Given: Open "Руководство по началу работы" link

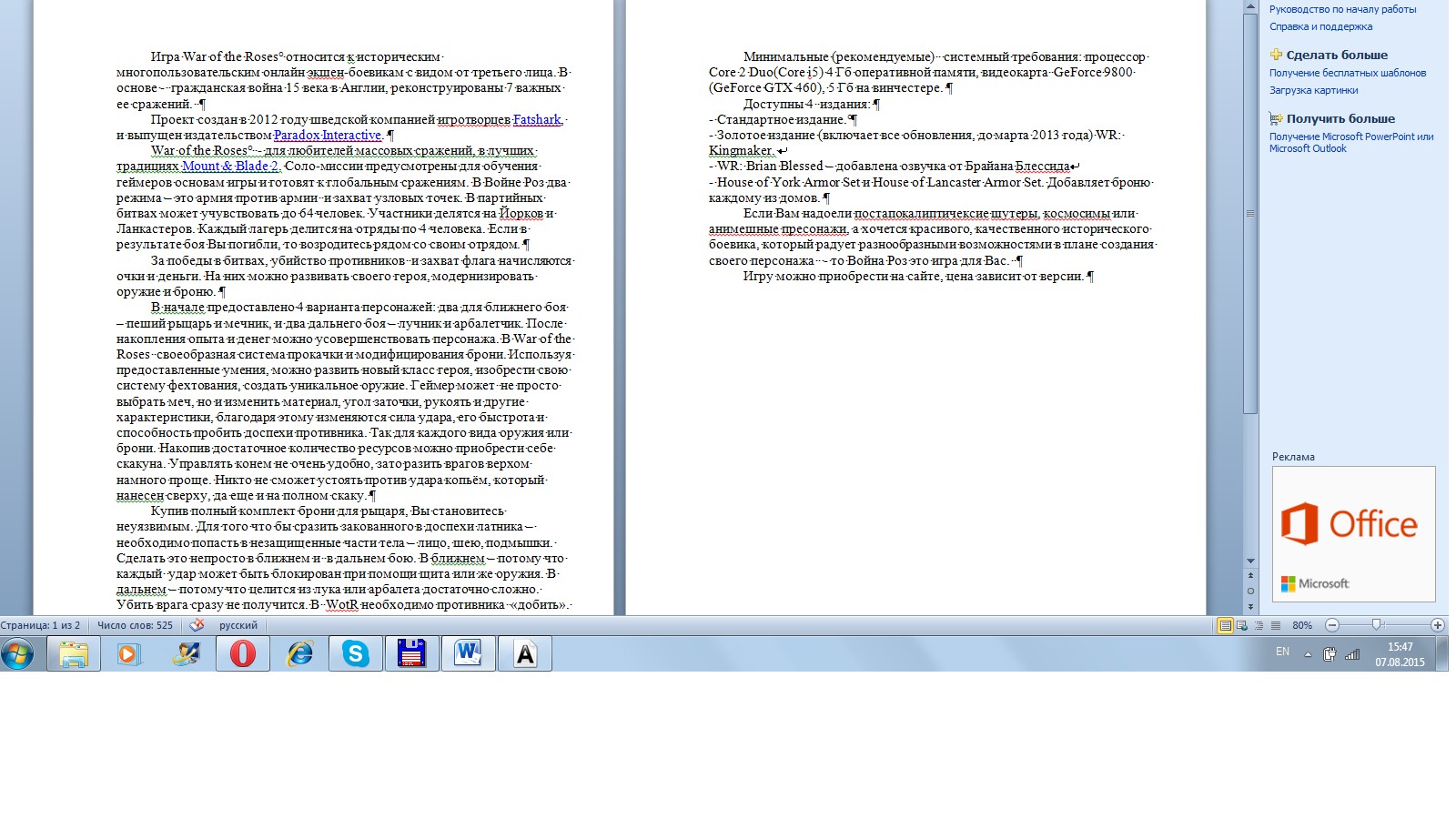Looking at the screenshot, I should pos(1342,9).
